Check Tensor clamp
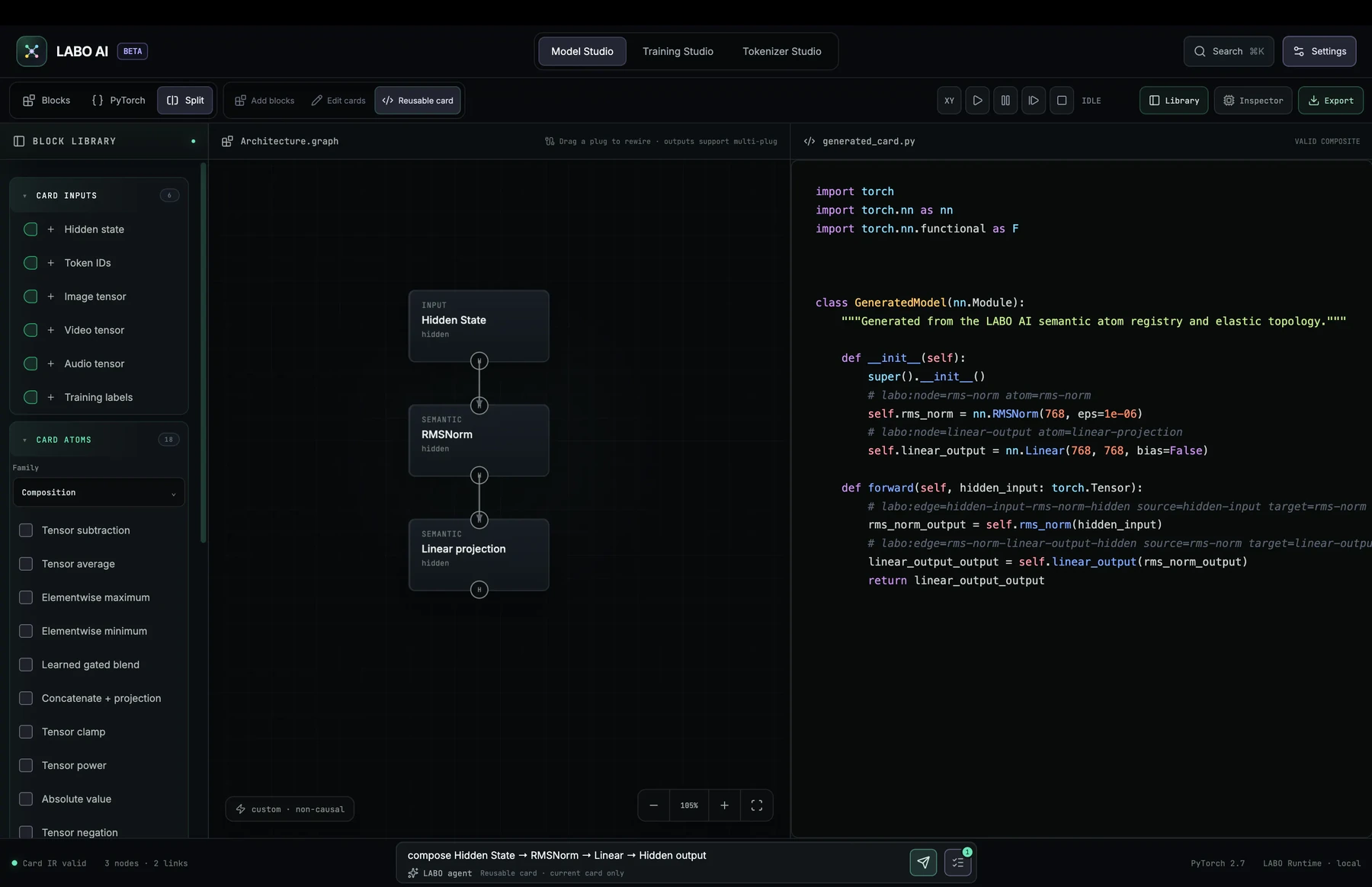Screen dimensions: 1372x887 [x=26, y=732]
